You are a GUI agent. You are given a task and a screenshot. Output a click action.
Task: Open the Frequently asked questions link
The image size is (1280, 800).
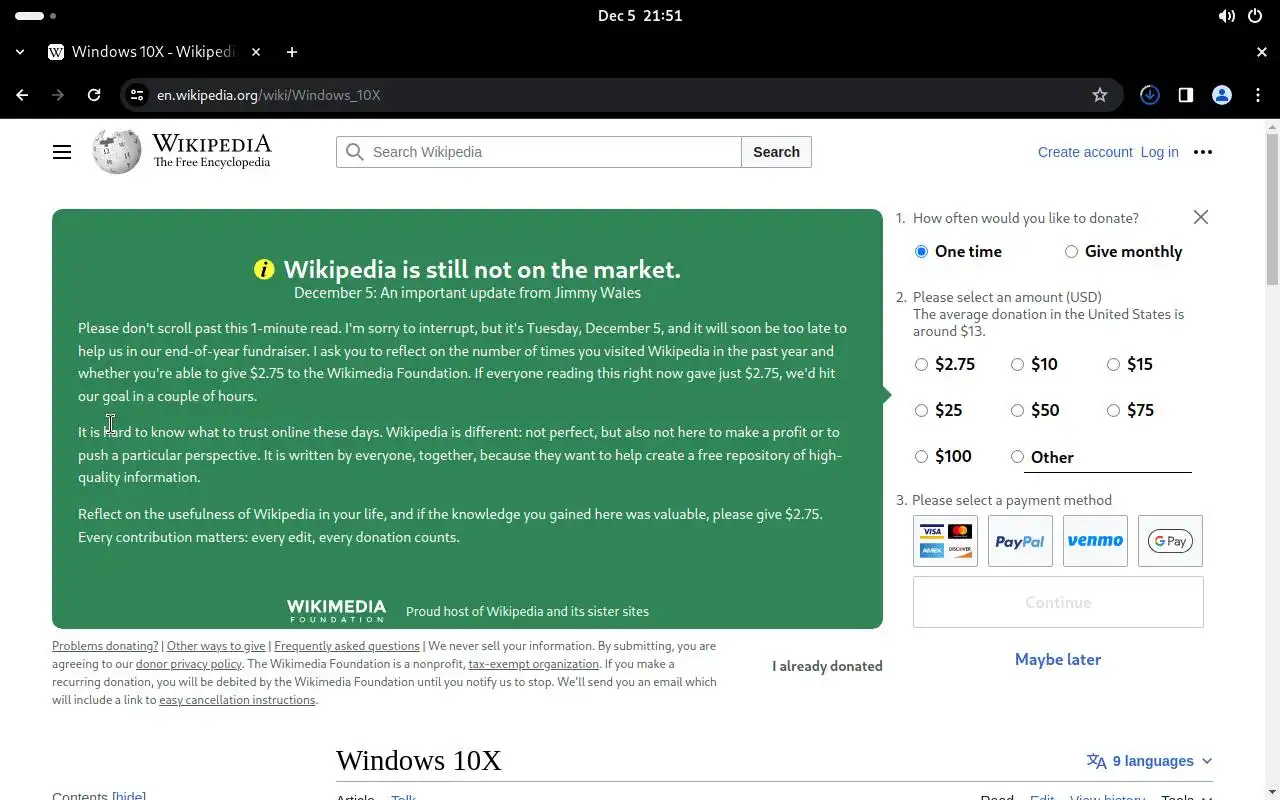(347, 646)
